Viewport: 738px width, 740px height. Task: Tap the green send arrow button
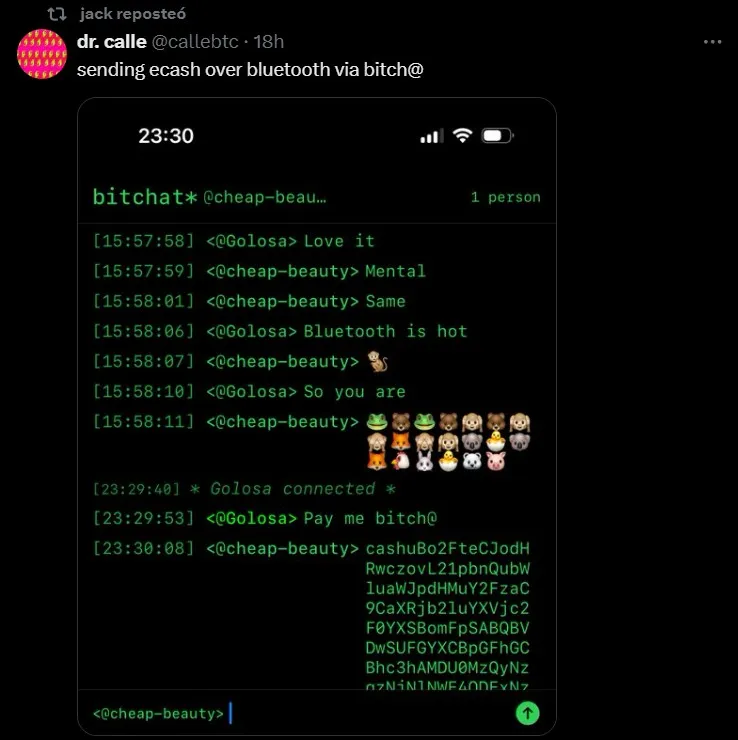click(x=527, y=713)
